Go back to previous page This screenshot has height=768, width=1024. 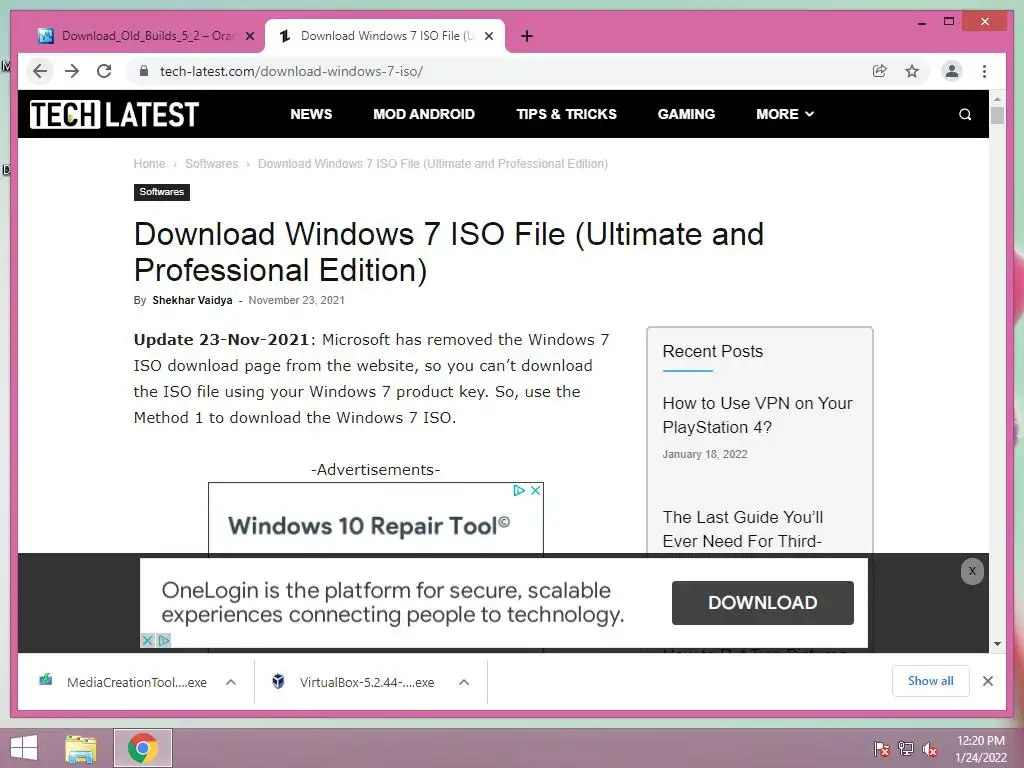point(40,71)
